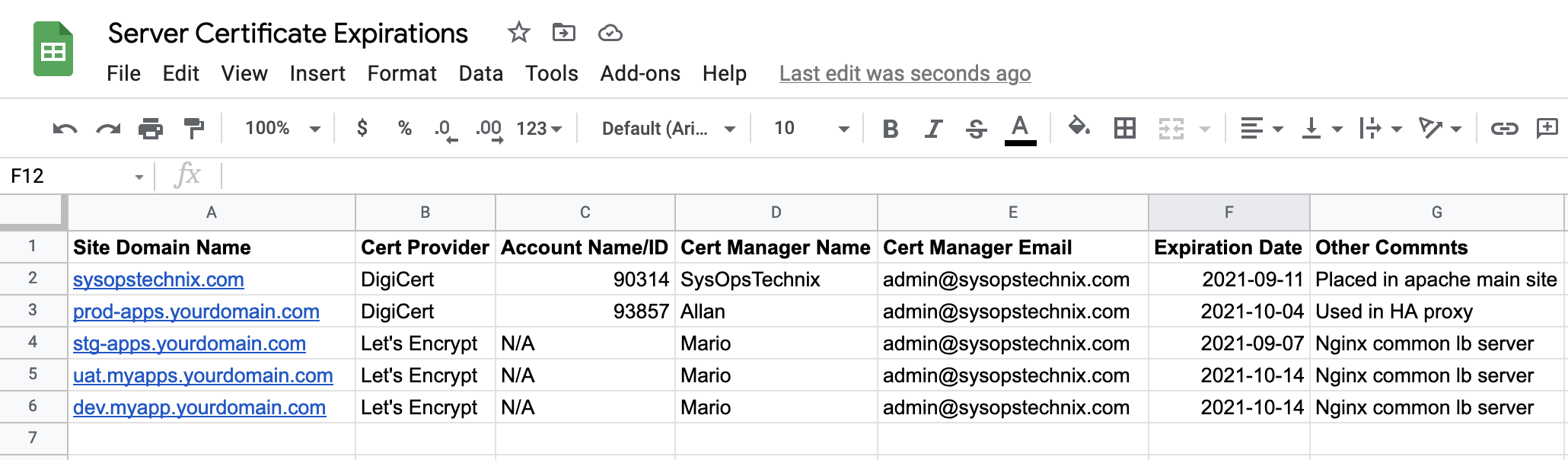
Task: Select cell with account ID 90314
Action: [585, 279]
